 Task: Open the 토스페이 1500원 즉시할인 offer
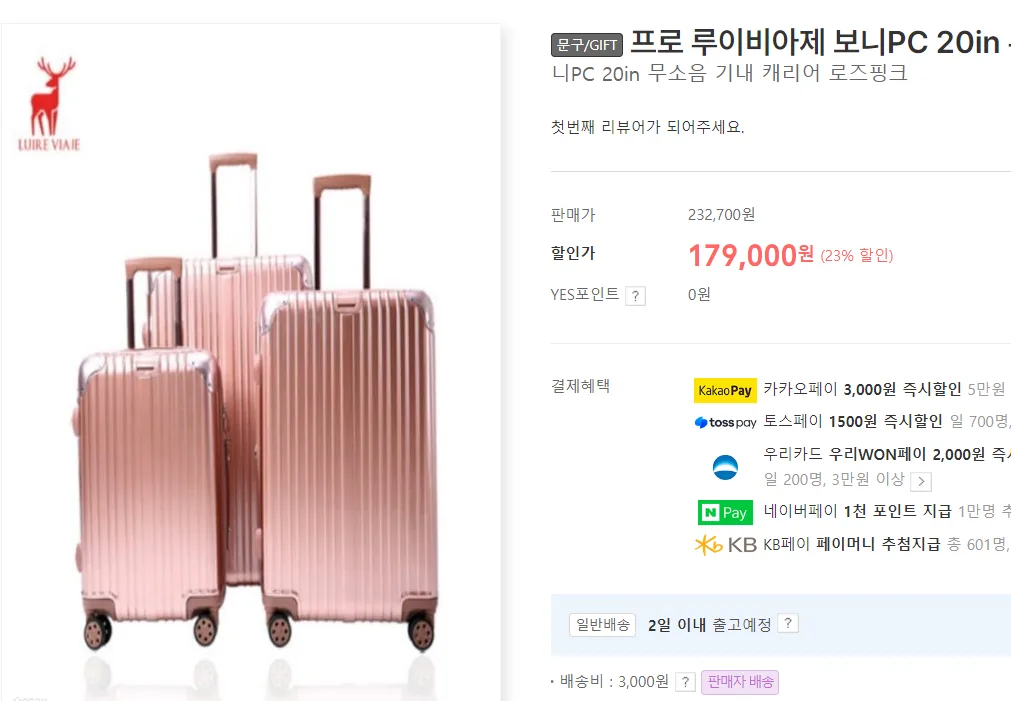click(x=853, y=422)
